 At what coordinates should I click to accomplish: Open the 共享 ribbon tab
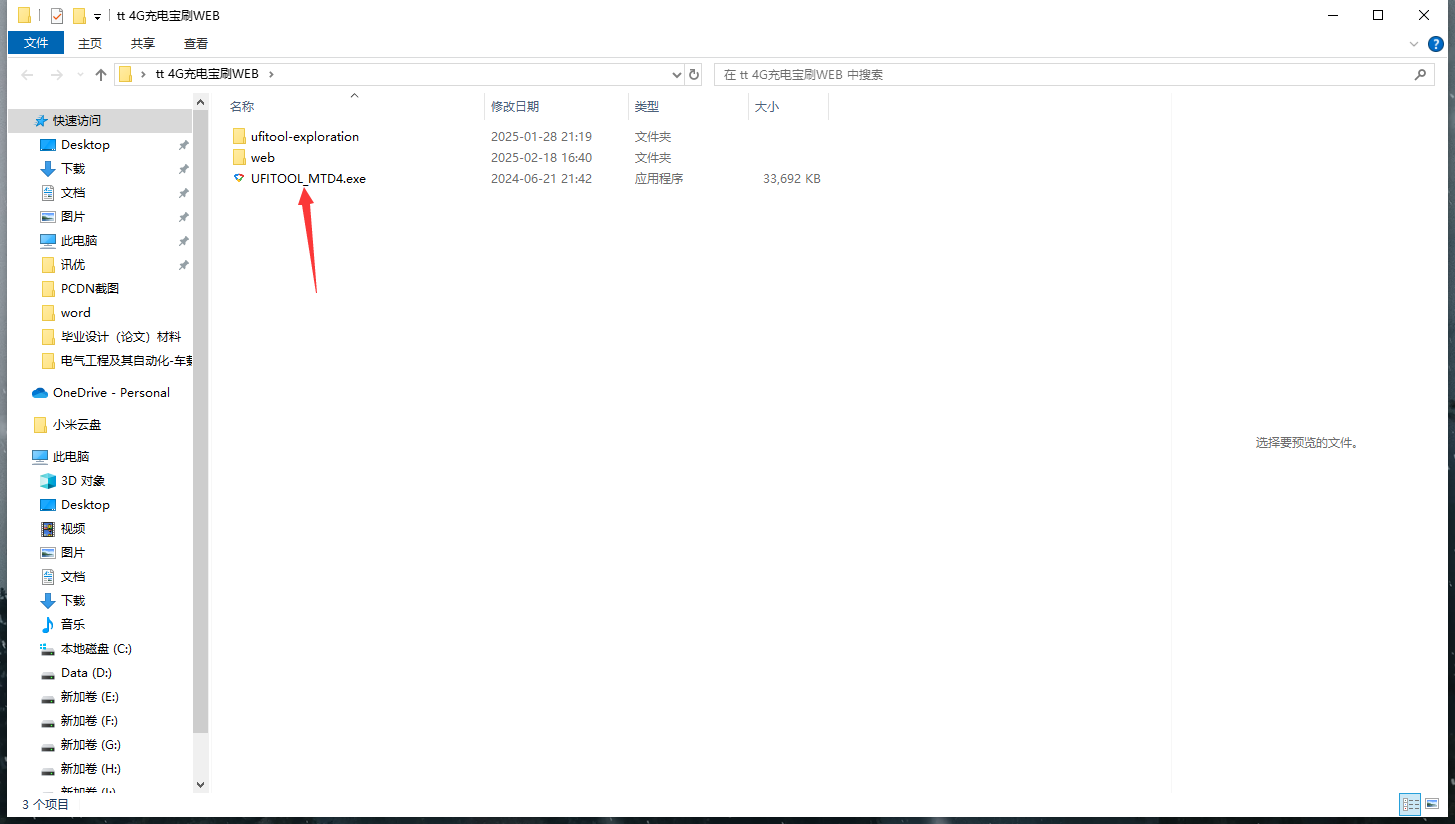(143, 43)
